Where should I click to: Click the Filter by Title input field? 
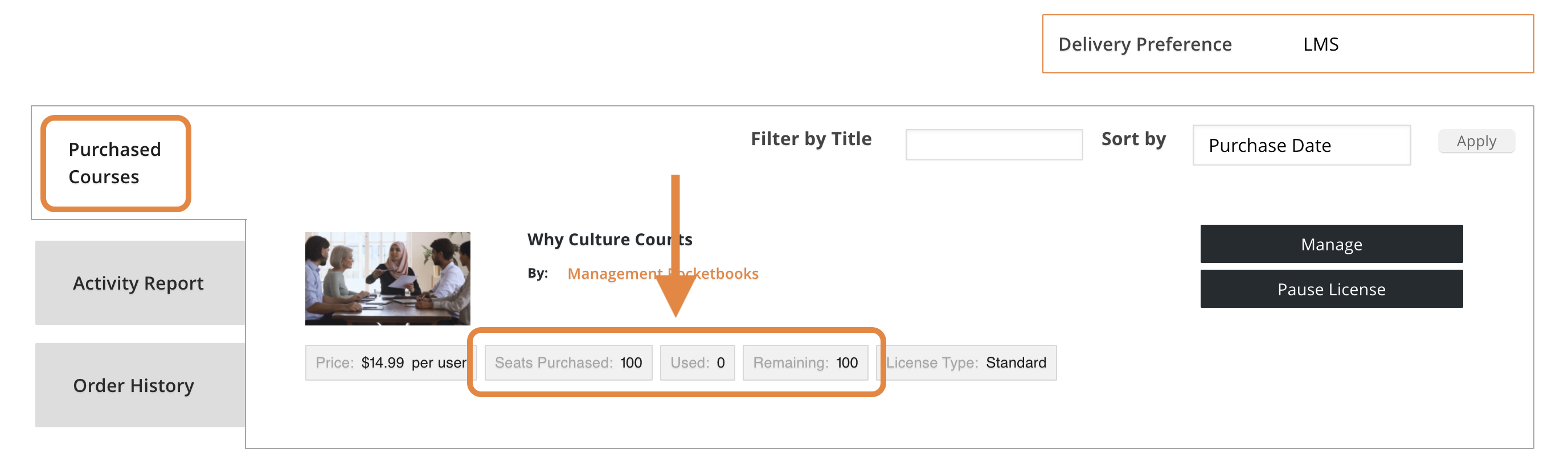tap(993, 145)
